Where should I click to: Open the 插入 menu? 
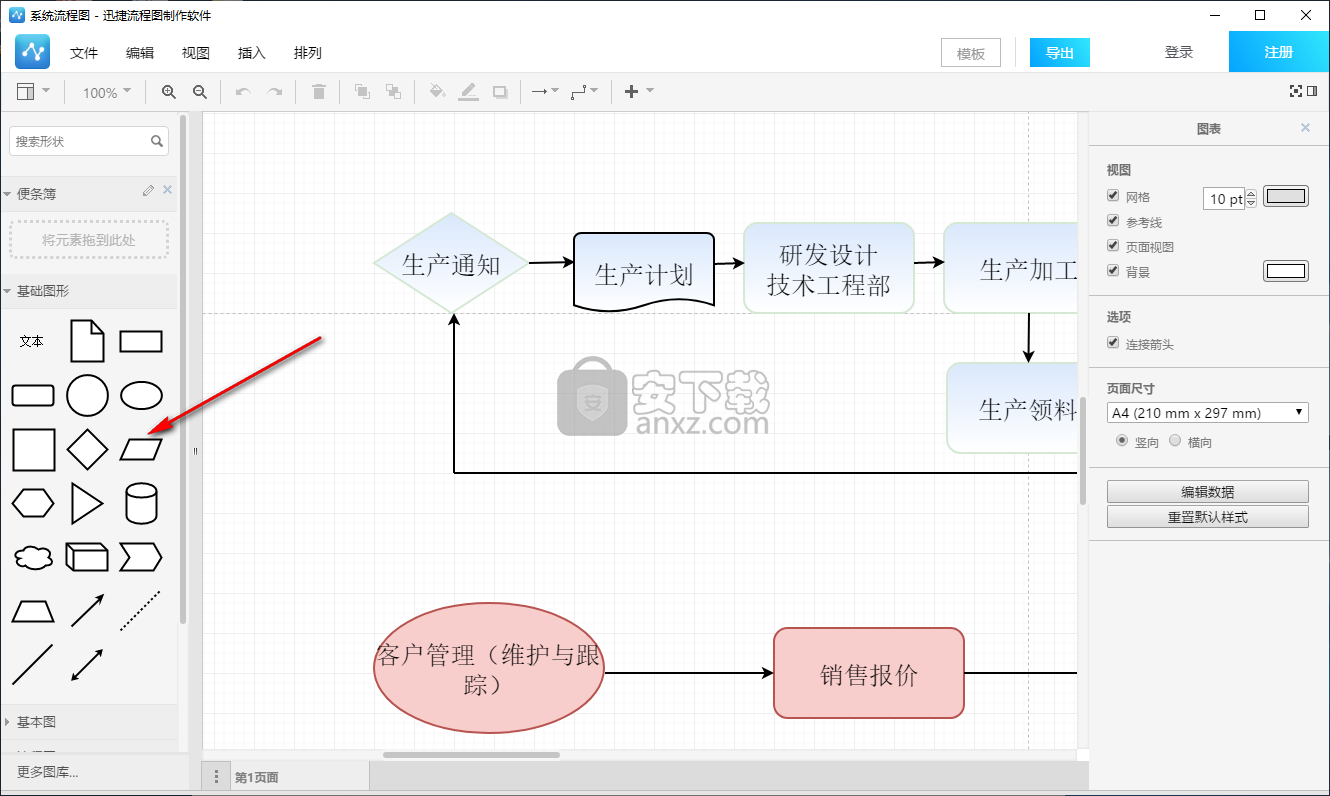pos(252,53)
